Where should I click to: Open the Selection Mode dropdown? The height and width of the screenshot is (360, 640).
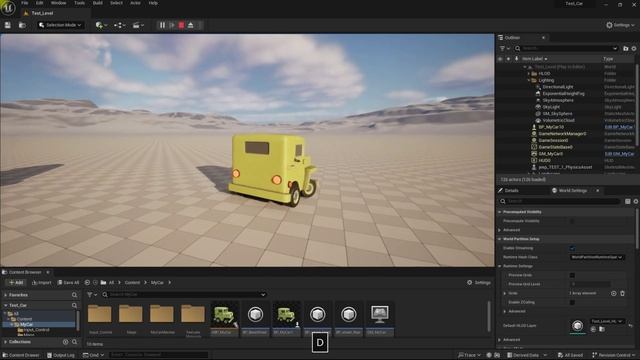coord(60,25)
